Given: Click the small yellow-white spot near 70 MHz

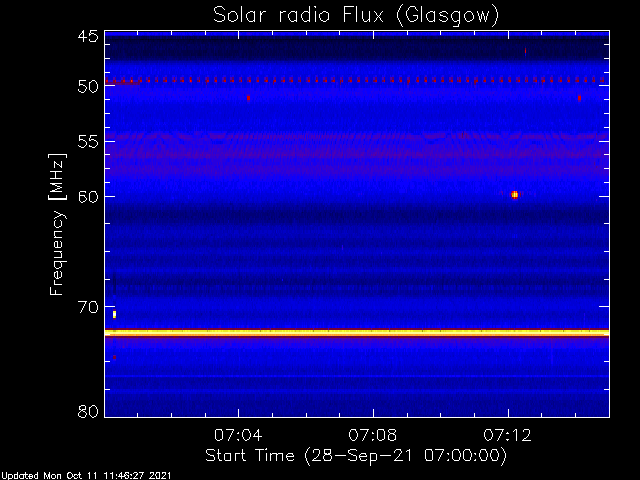Looking at the screenshot, I should click(115, 314).
